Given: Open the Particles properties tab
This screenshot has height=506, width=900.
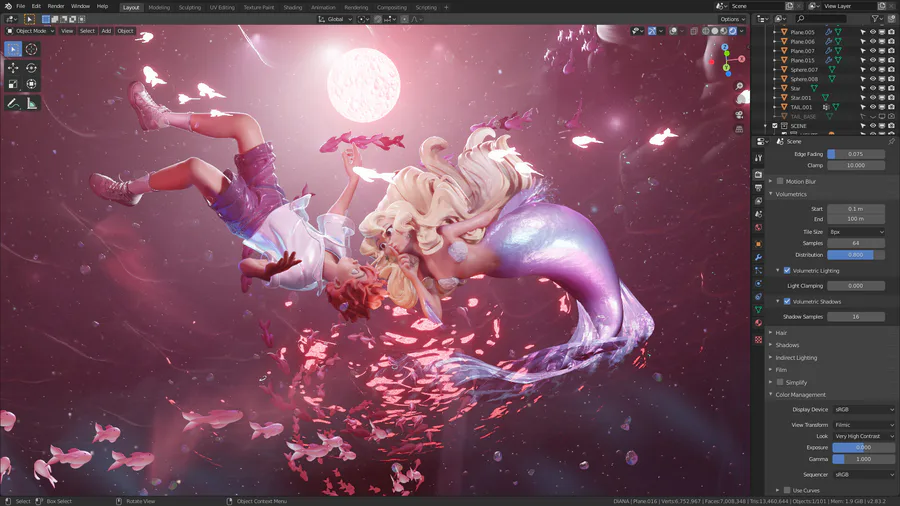Looking at the screenshot, I should [x=758, y=270].
